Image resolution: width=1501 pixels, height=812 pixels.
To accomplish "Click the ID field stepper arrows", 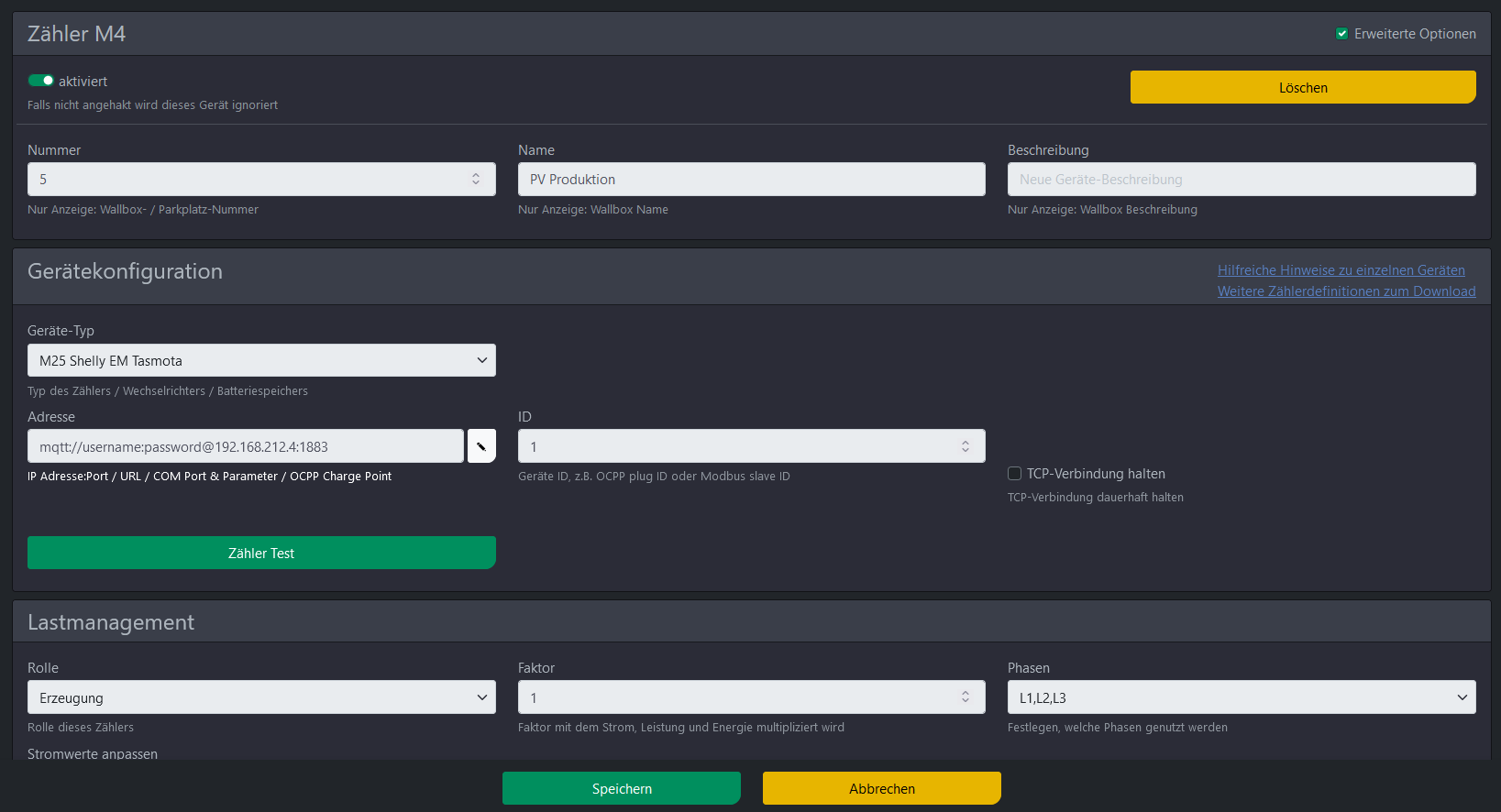I will tap(966, 446).
